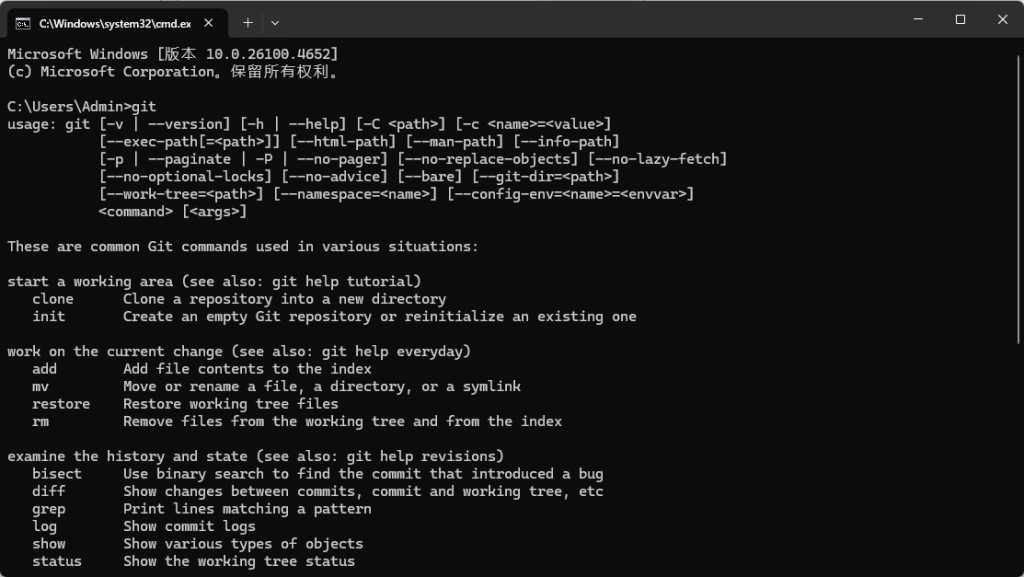Close the cmd.exe tab

tap(208, 23)
